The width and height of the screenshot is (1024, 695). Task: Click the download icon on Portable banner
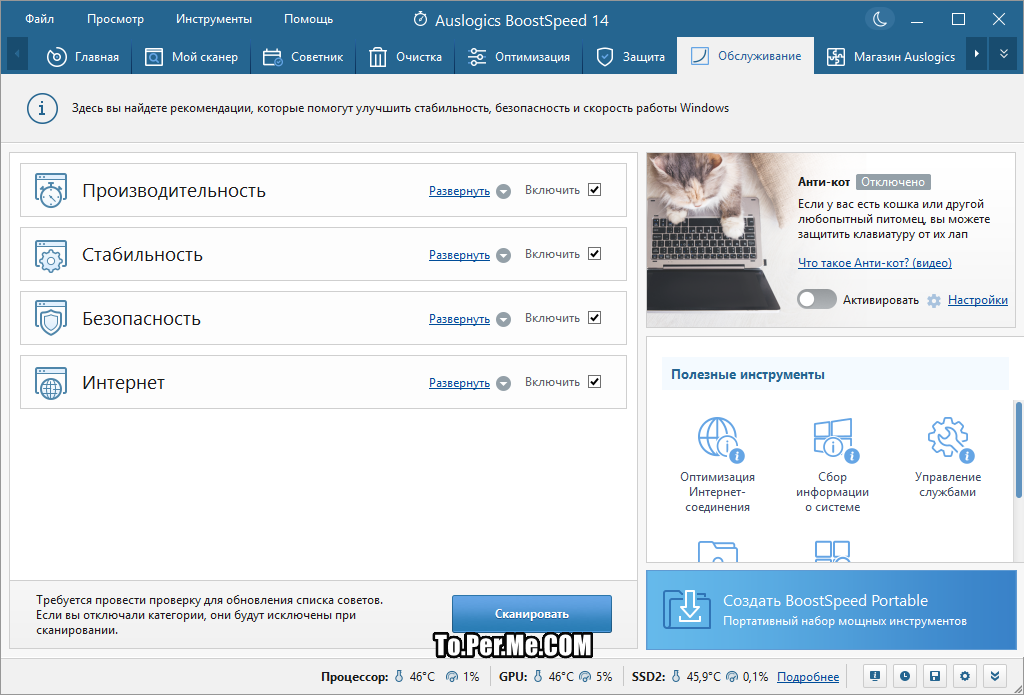coord(686,609)
